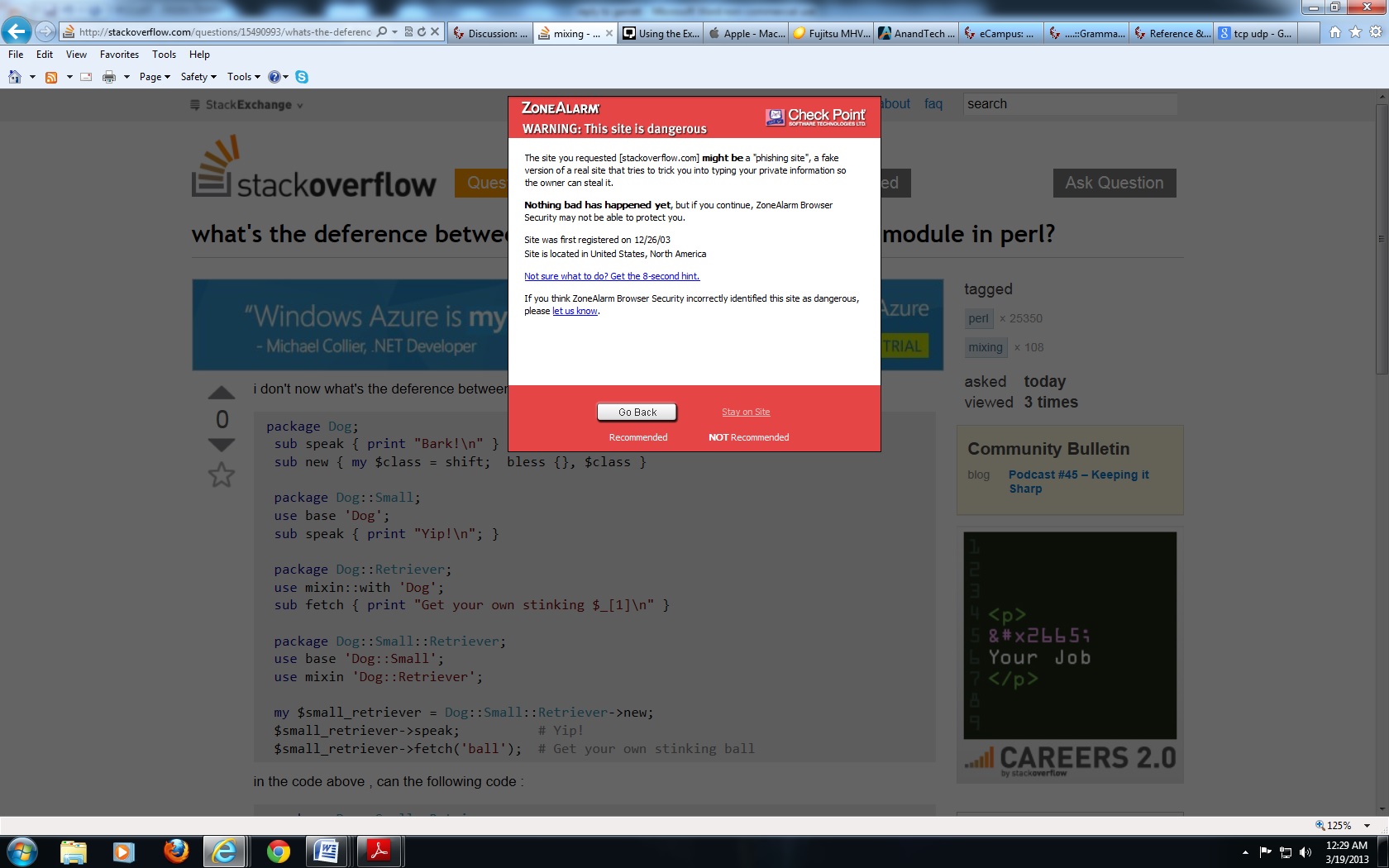Downvote the question with the down arrow

pos(222,445)
